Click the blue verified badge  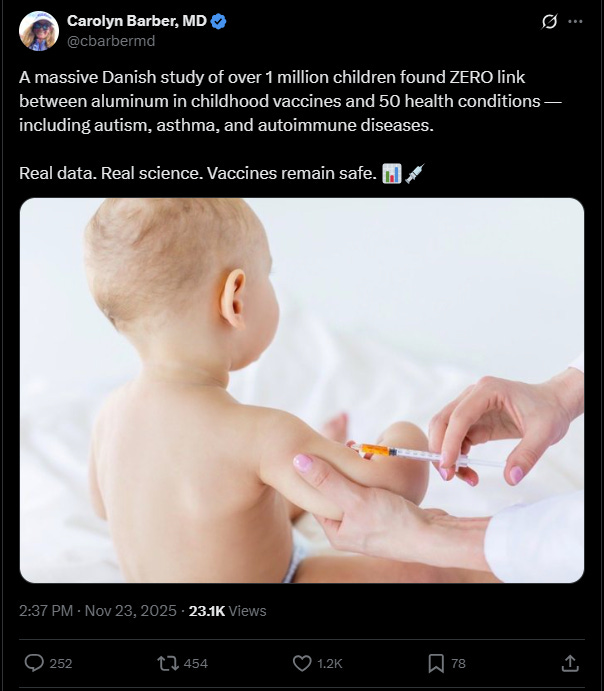click(219, 21)
